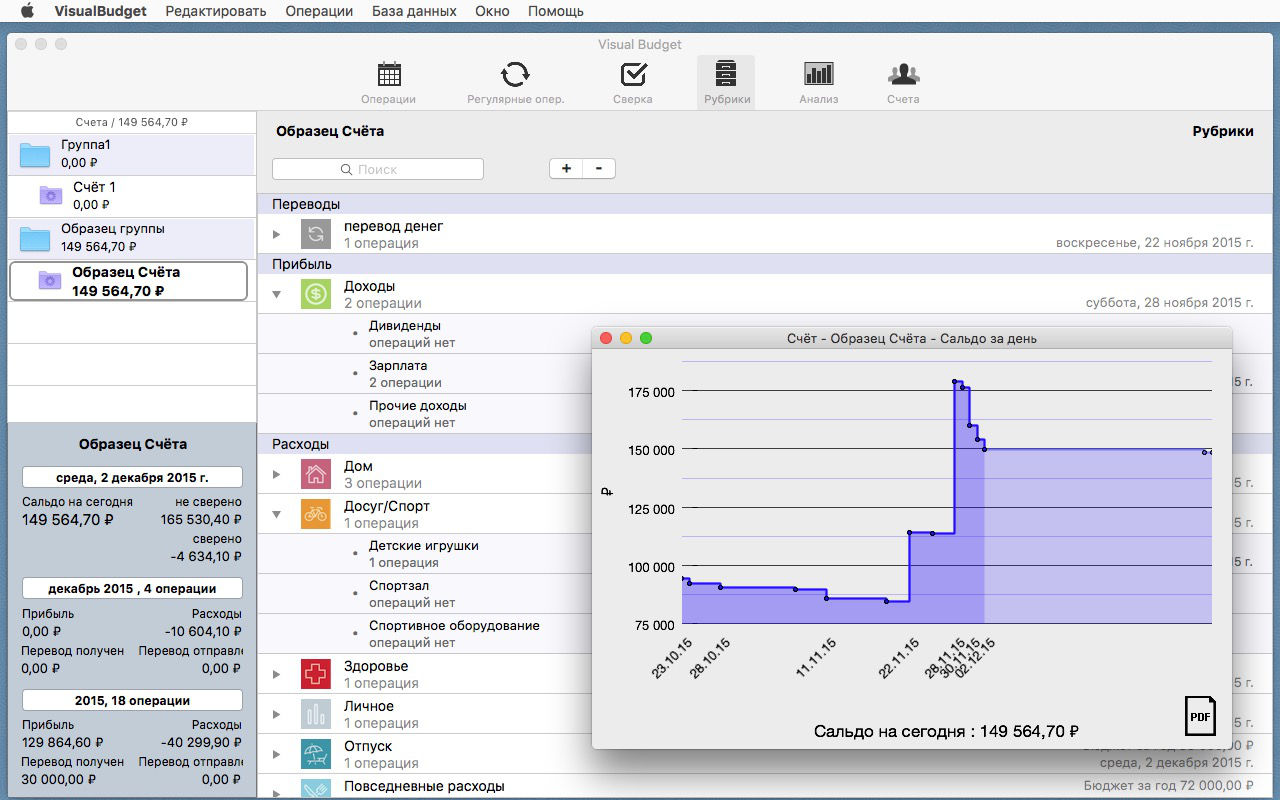Click the Здоровье red cross icon
The image size is (1280, 800).
point(315,674)
